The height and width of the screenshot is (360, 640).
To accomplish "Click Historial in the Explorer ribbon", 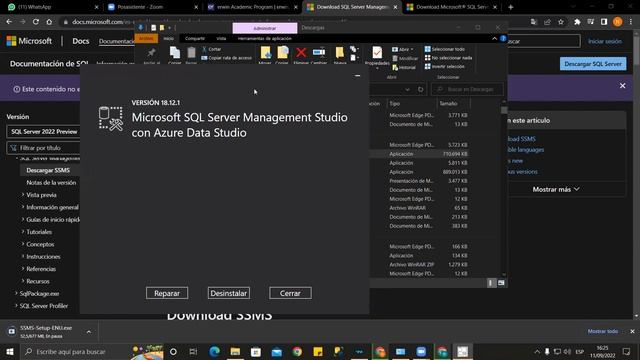I will (404, 67).
